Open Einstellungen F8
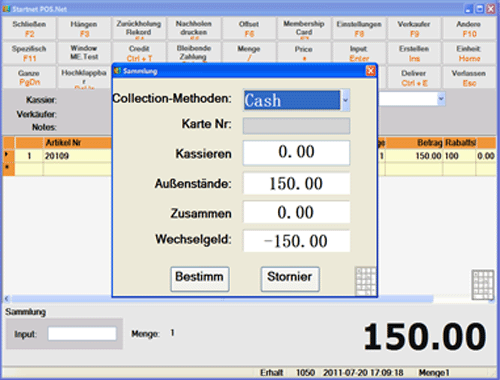The width and height of the screenshot is (500, 380). point(359,29)
